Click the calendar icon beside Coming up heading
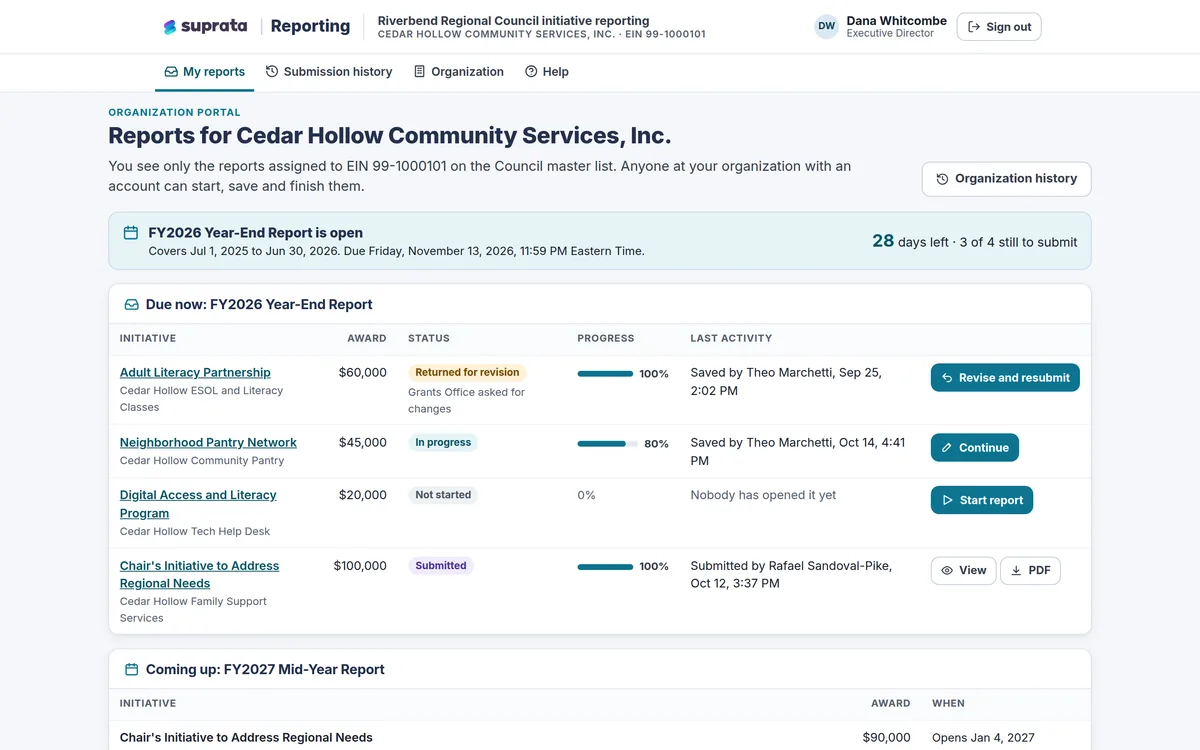Viewport: 1200px width, 750px height. point(131,670)
